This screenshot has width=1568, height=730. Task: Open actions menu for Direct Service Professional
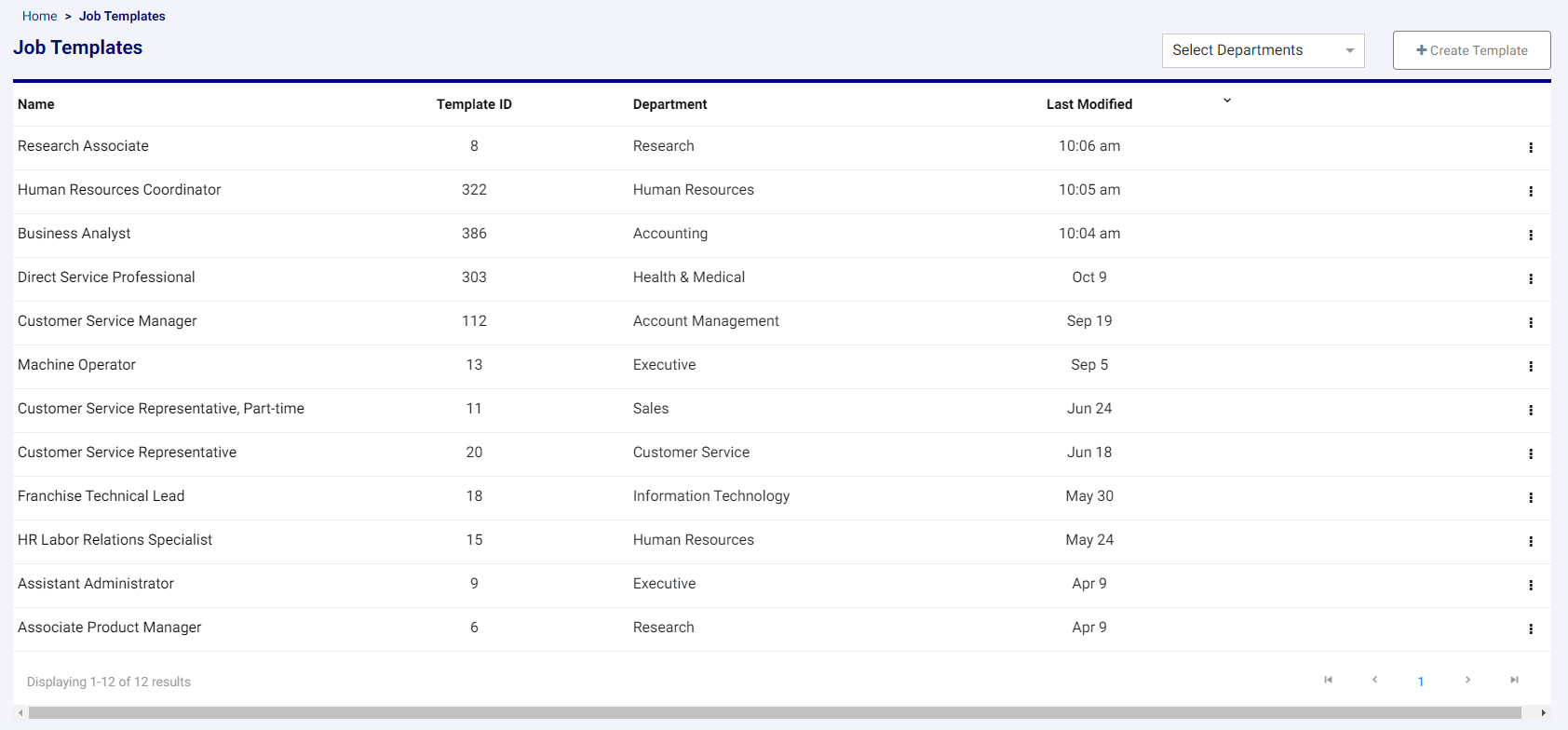click(x=1531, y=278)
